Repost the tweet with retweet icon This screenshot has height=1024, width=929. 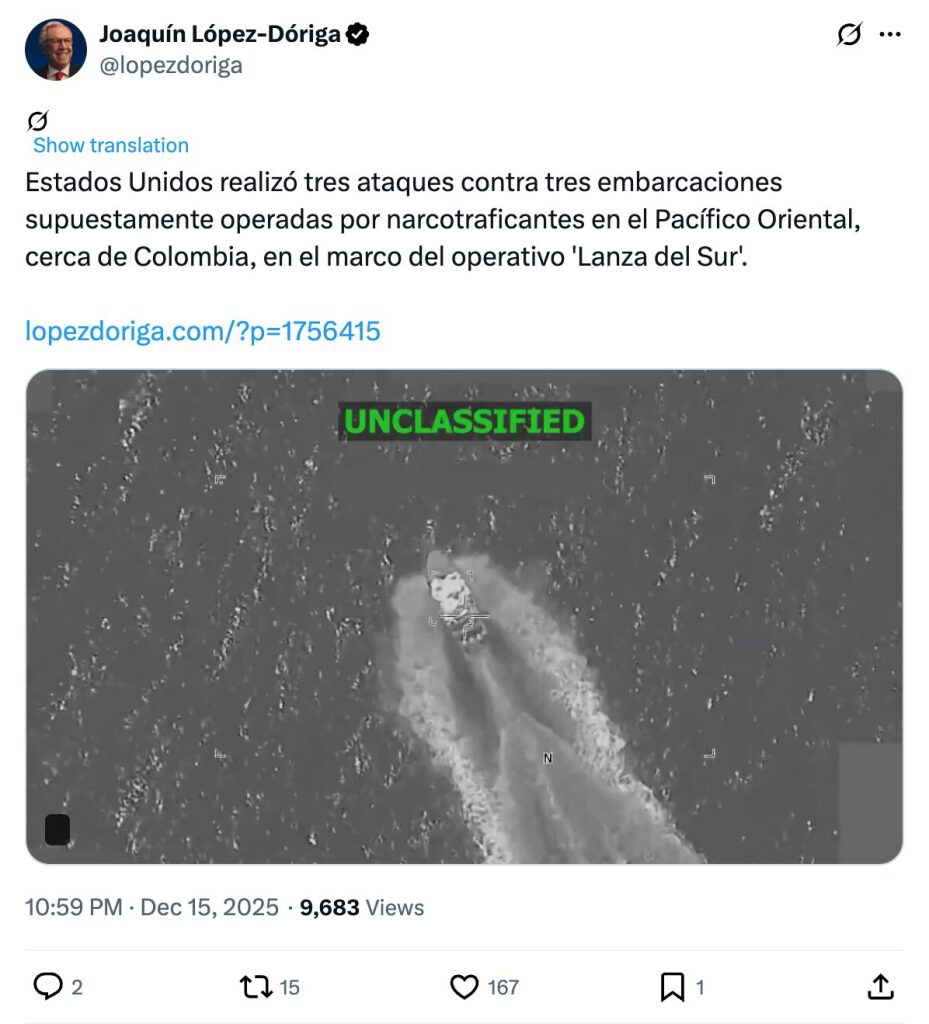[256, 987]
